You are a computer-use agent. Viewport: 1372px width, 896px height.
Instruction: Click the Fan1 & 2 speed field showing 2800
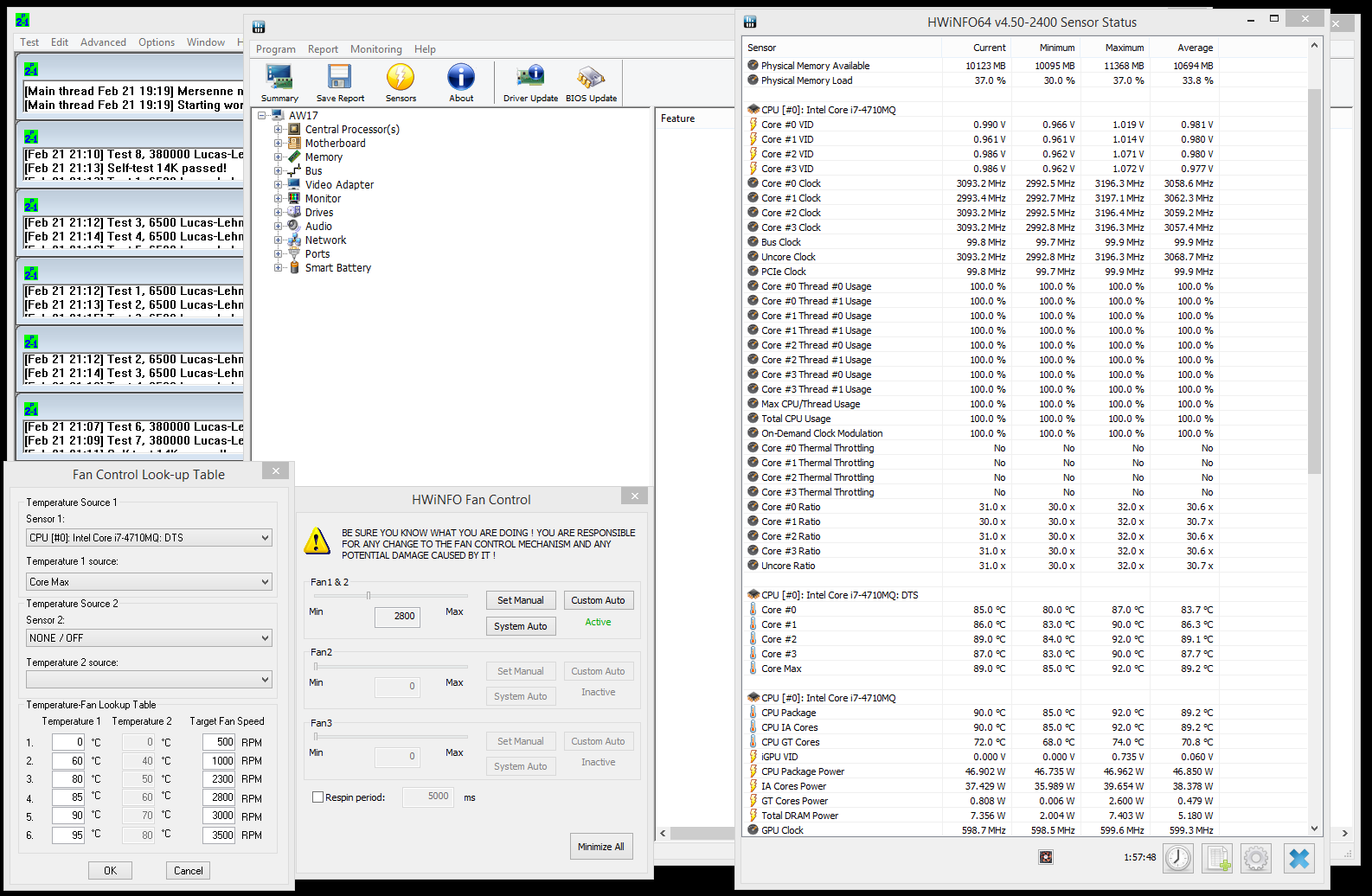[398, 617]
